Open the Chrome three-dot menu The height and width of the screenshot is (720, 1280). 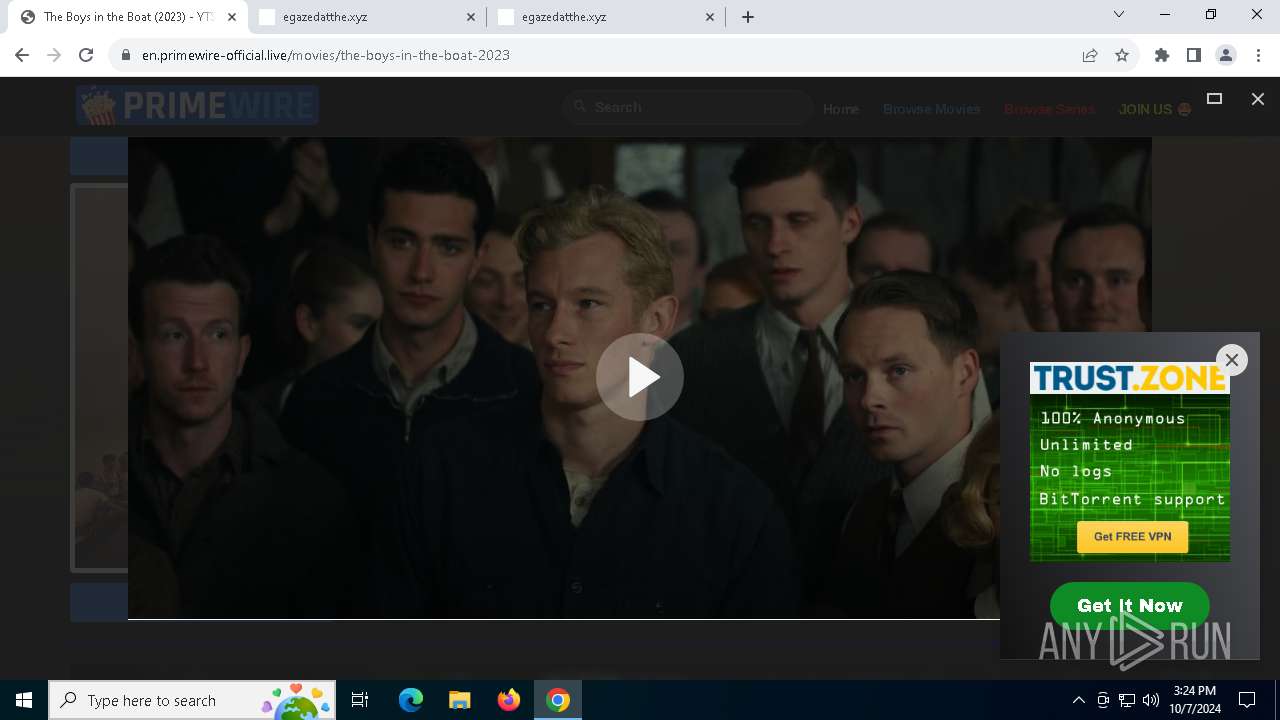1258,55
